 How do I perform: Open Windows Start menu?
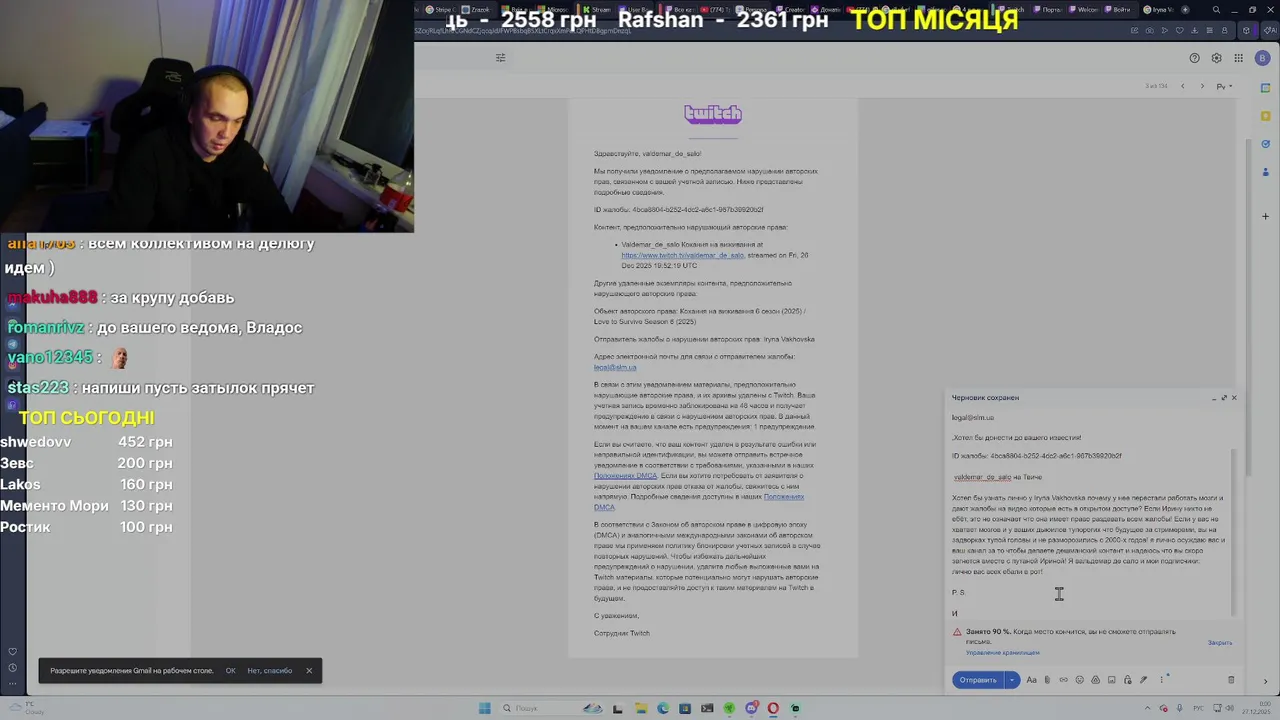484,708
